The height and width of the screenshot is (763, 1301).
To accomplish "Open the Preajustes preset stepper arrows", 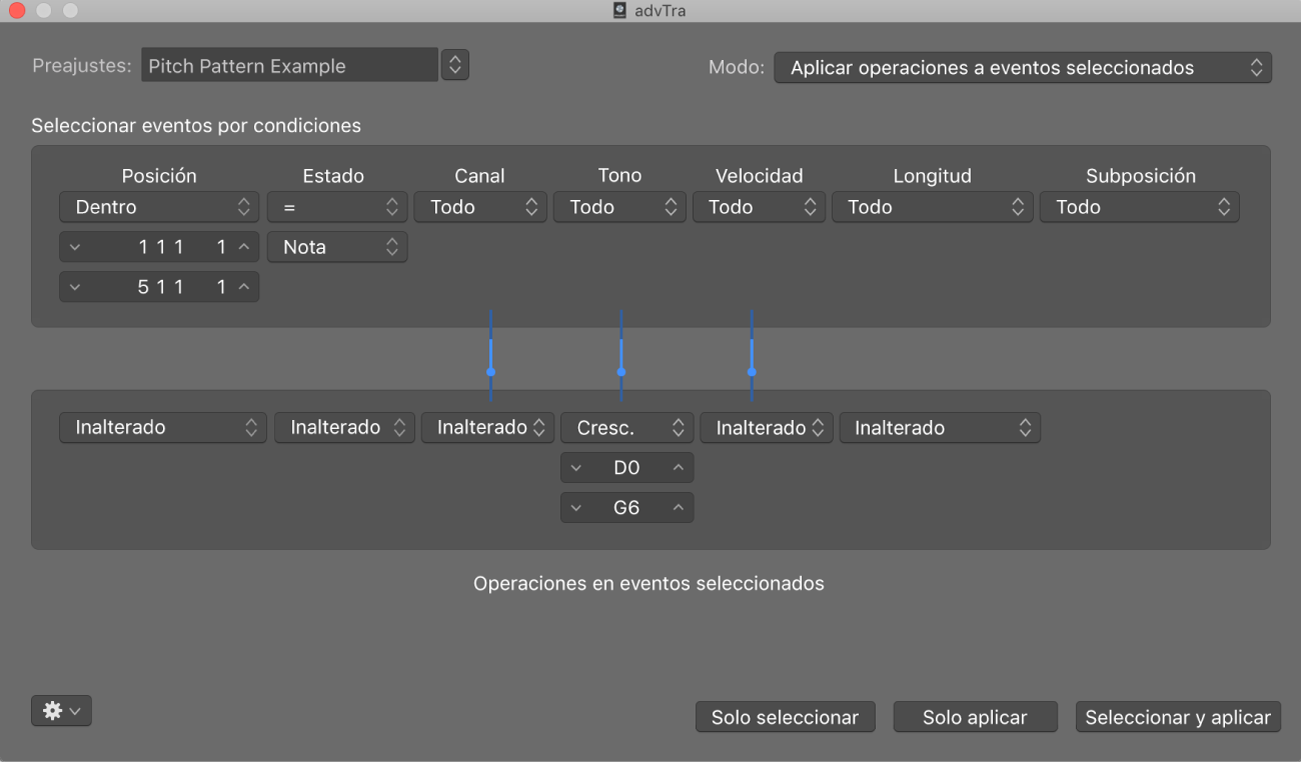I will pos(455,65).
